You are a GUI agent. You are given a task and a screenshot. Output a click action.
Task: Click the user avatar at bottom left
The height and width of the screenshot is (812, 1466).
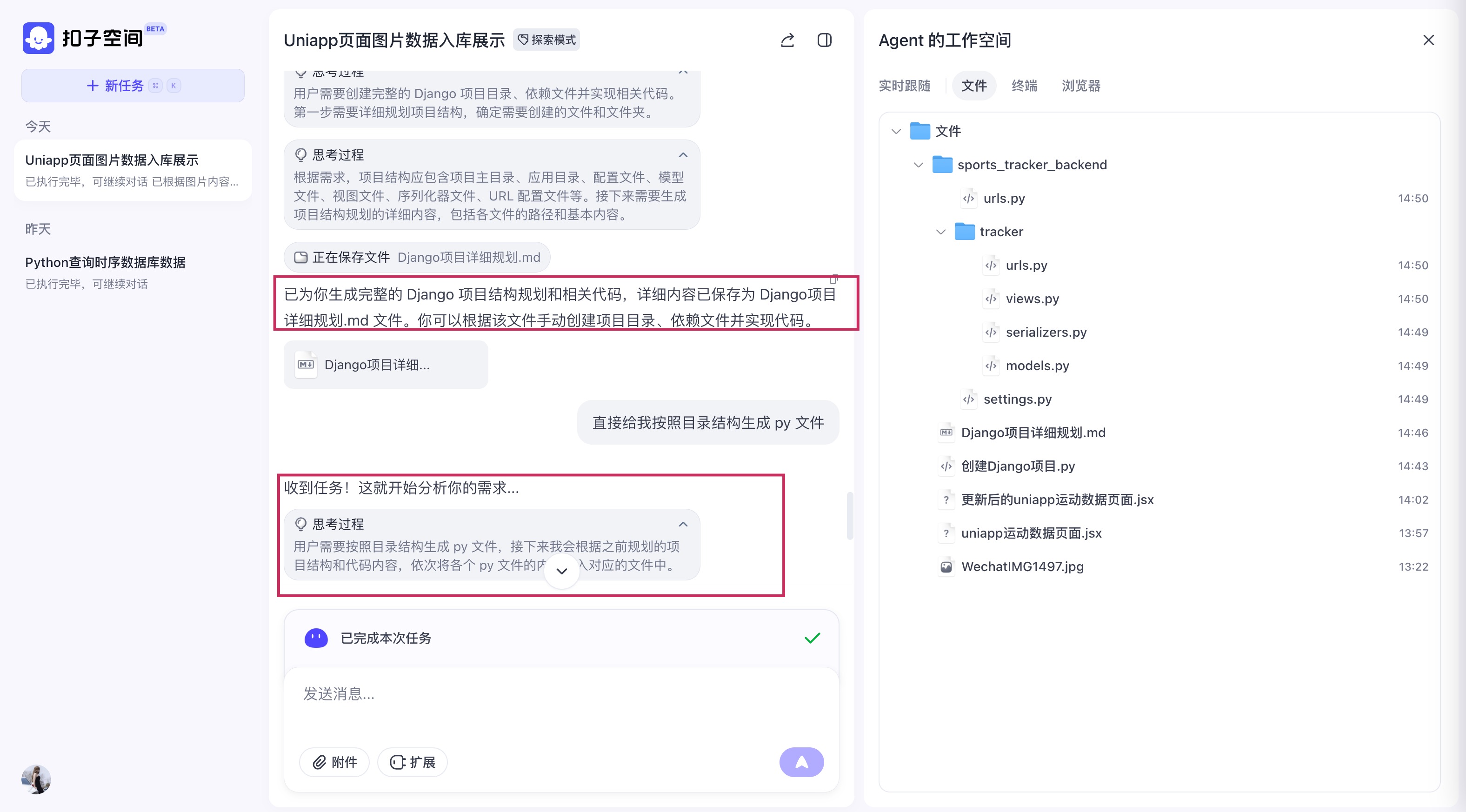pyautogui.click(x=36, y=779)
